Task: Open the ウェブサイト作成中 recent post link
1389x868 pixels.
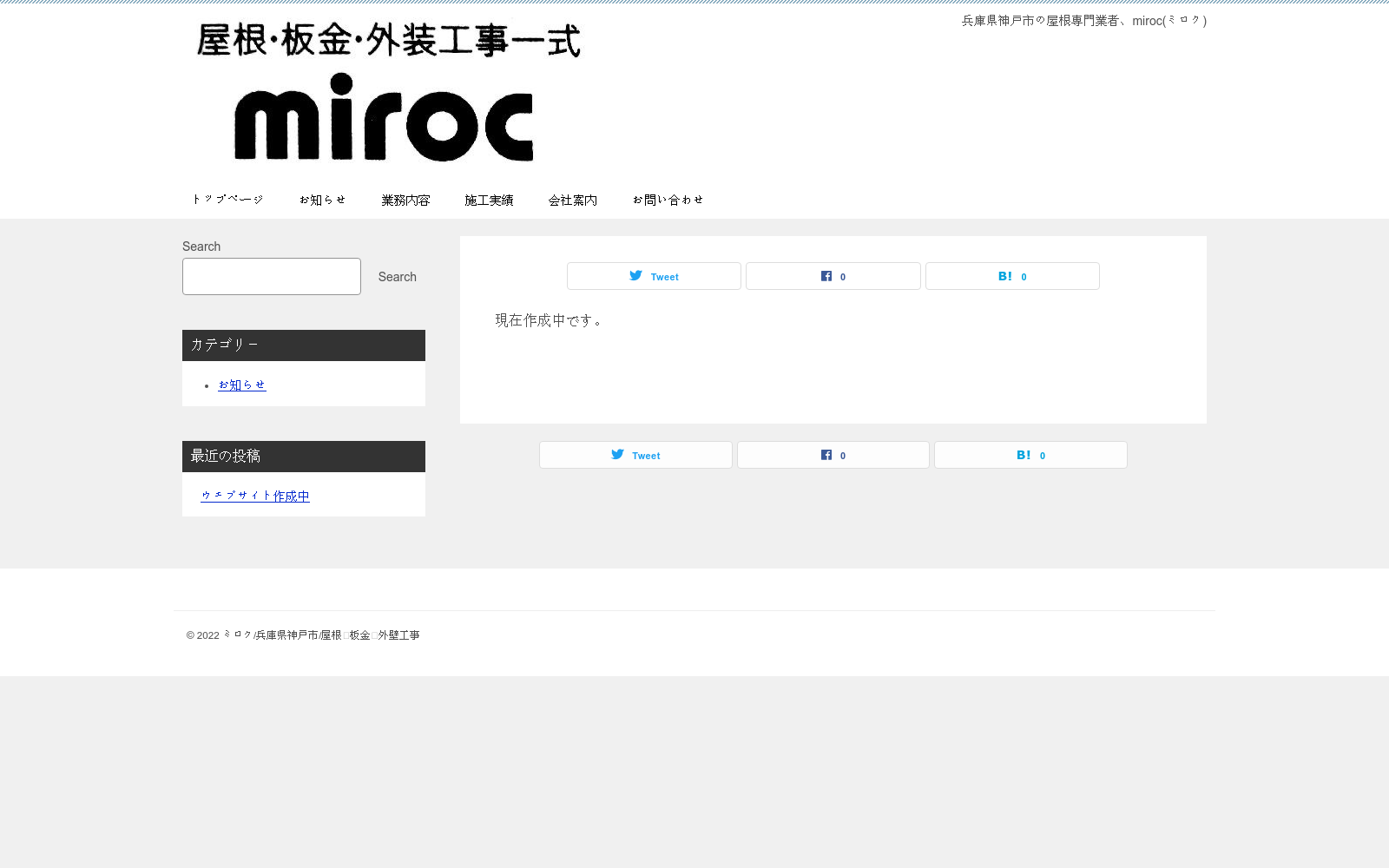Action: 255,496
